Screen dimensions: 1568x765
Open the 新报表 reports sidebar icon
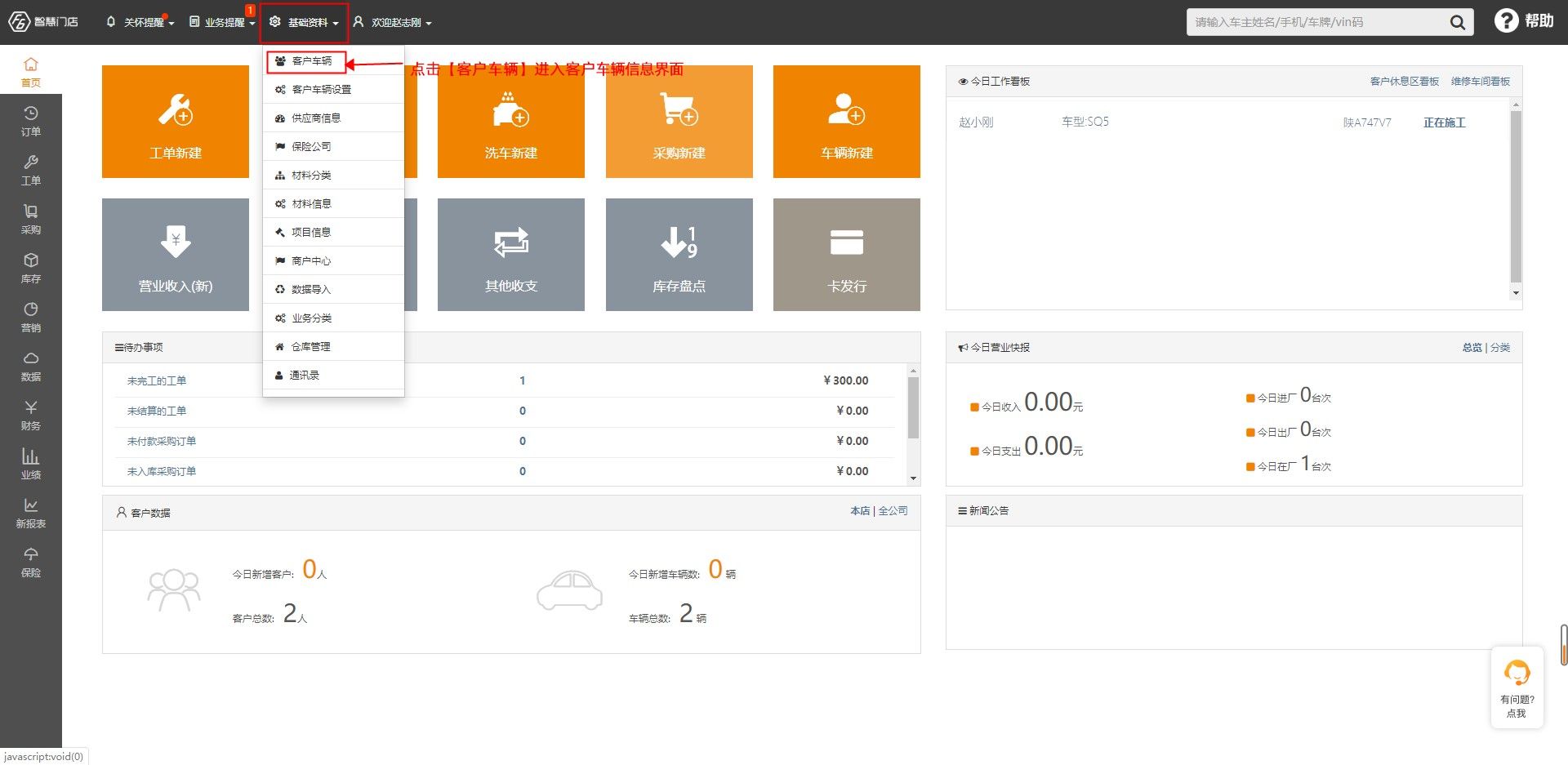coord(31,513)
